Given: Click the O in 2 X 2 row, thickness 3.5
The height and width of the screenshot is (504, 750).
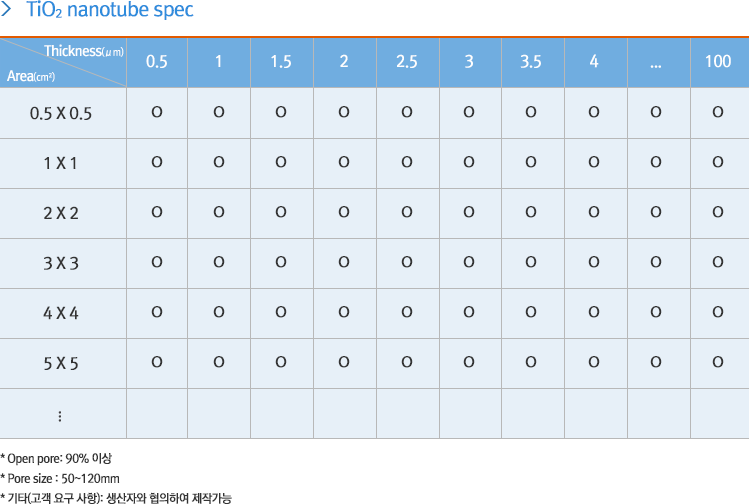Looking at the screenshot, I should point(531,212).
